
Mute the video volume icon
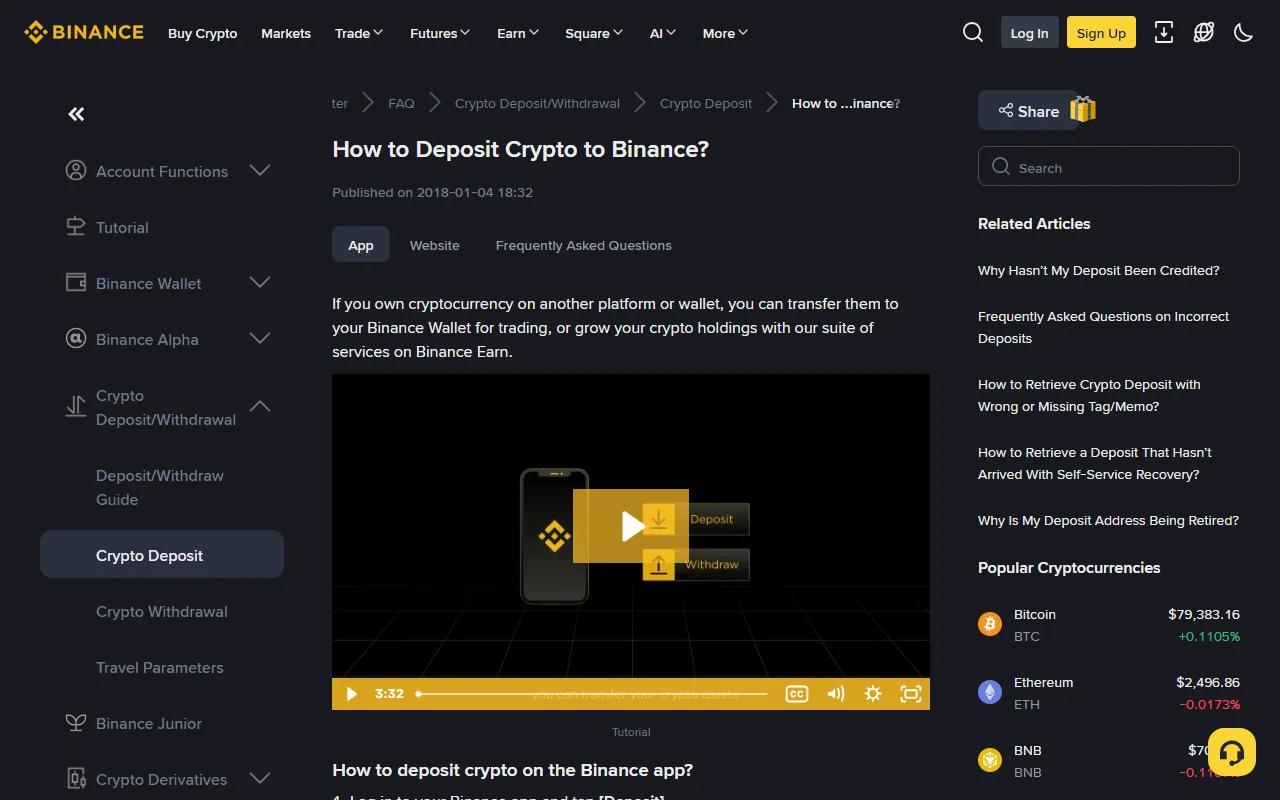pyautogui.click(x=835, y=694)
